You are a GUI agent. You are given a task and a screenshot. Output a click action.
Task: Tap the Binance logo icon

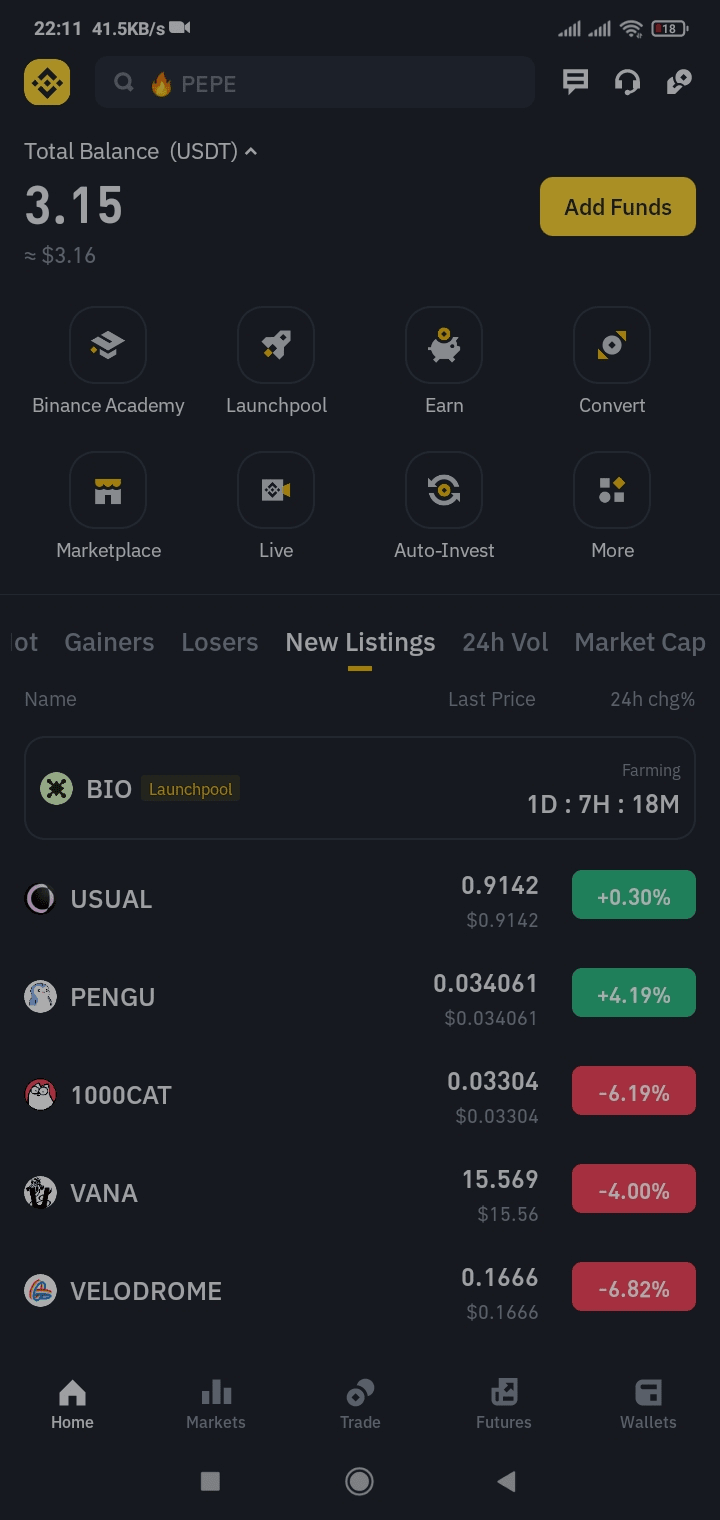point(47,82)
